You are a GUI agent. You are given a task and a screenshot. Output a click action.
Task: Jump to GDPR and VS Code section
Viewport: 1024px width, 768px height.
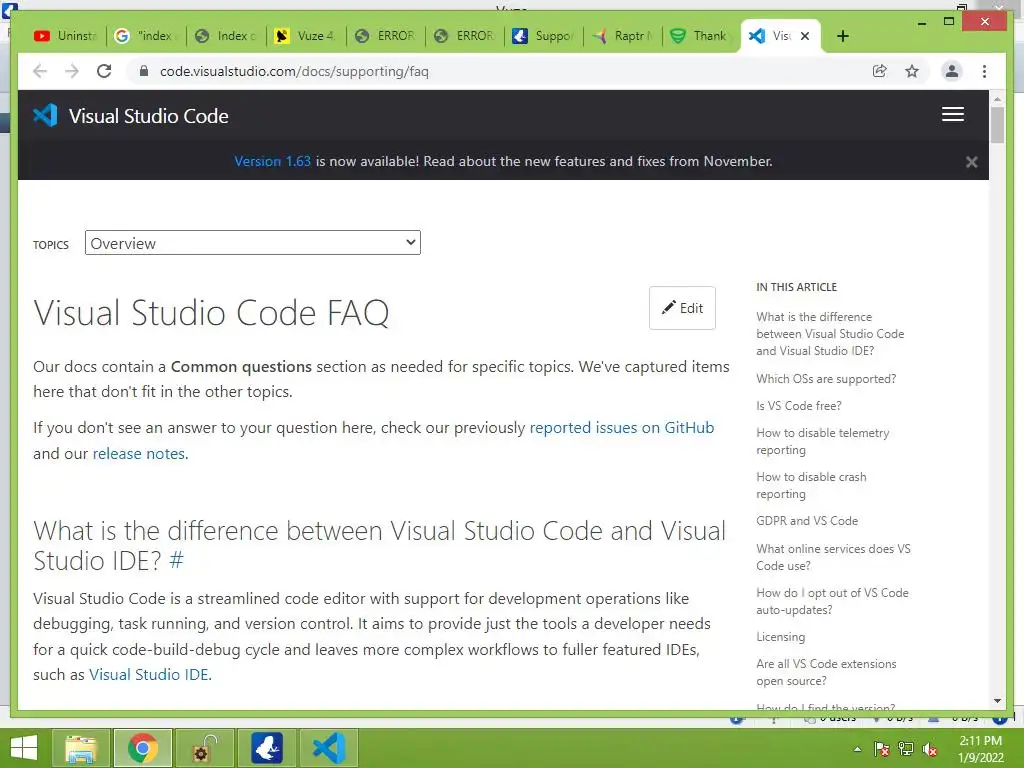click(x=807, y=520)
